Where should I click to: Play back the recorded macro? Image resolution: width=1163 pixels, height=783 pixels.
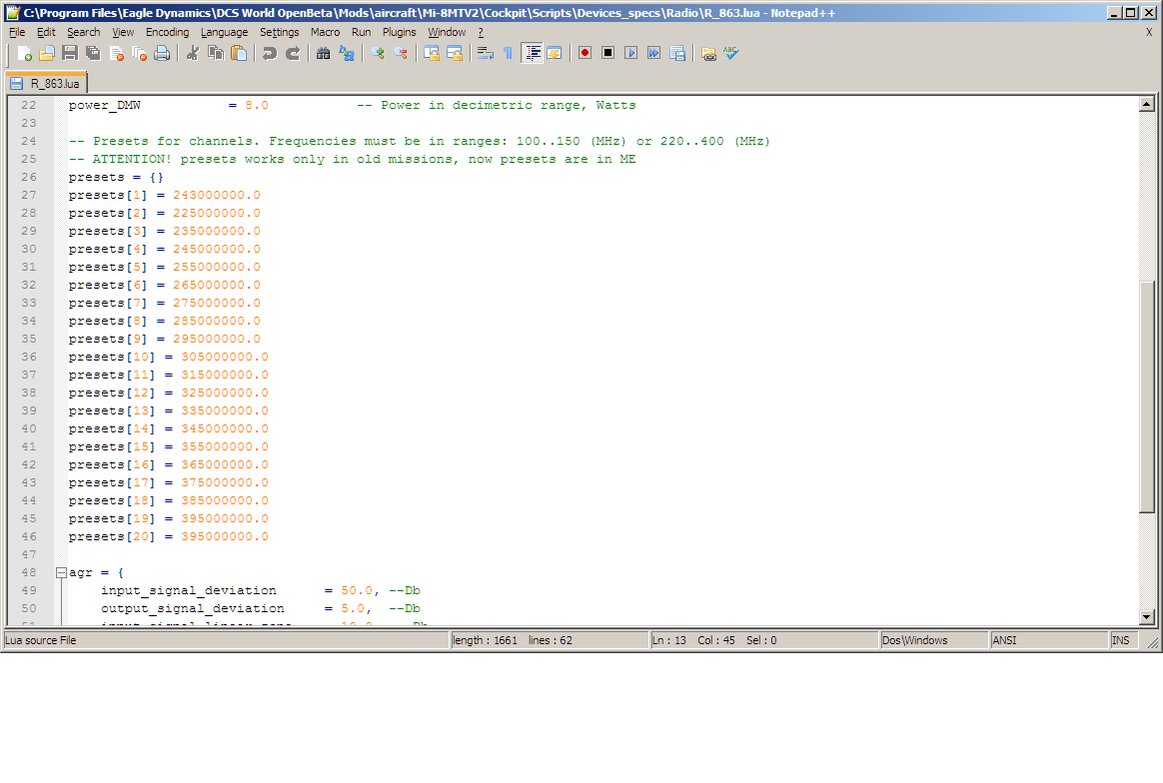coord(630,53)
